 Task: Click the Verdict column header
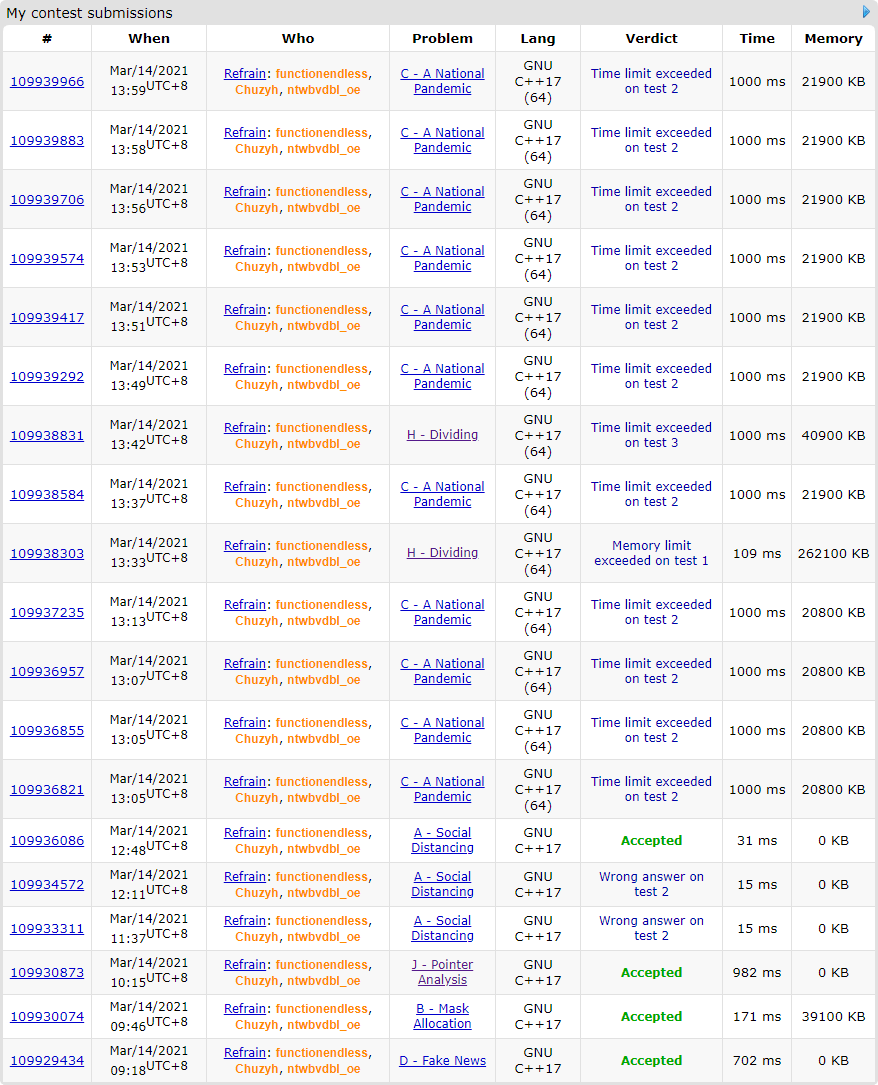pos(651,39)
